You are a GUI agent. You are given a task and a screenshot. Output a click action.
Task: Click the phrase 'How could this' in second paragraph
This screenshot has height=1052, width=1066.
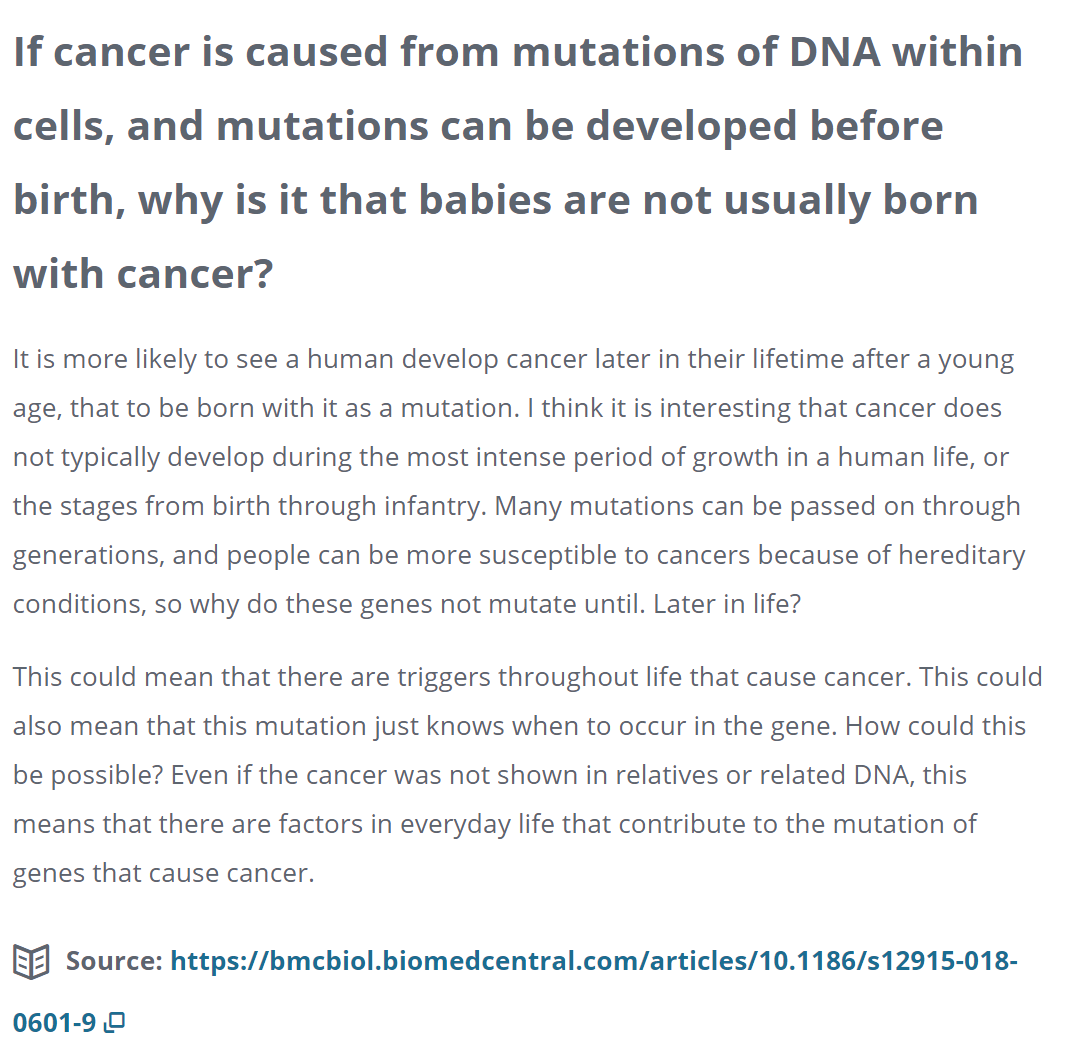935,726
